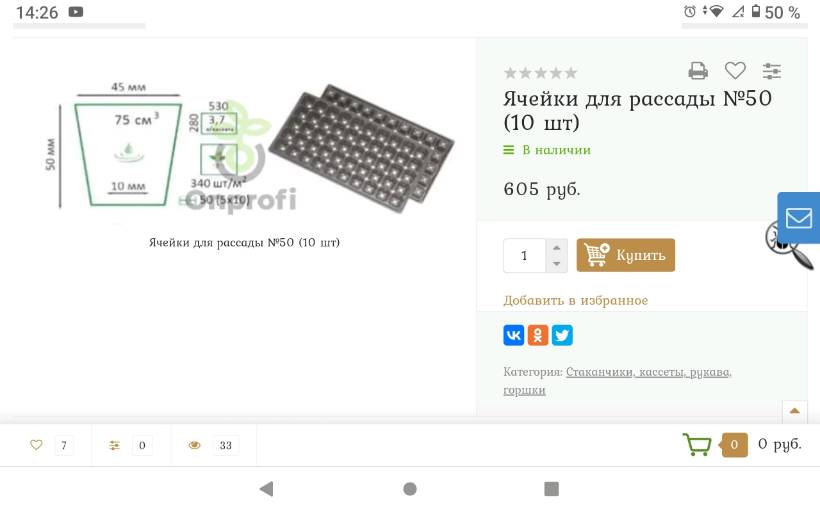
Task: Share on Odnoklassniki icon
Action: 538,335
